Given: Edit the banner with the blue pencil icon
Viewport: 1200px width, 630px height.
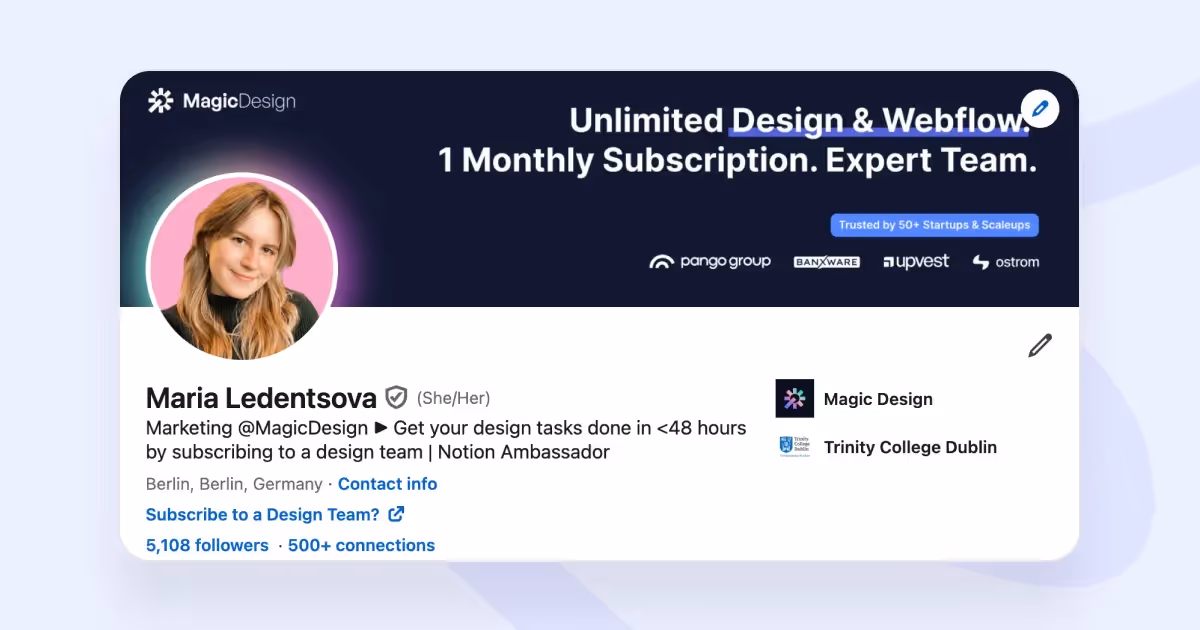Looking at the screenshot, I should pyautogui.click(x=1040, y=108).
